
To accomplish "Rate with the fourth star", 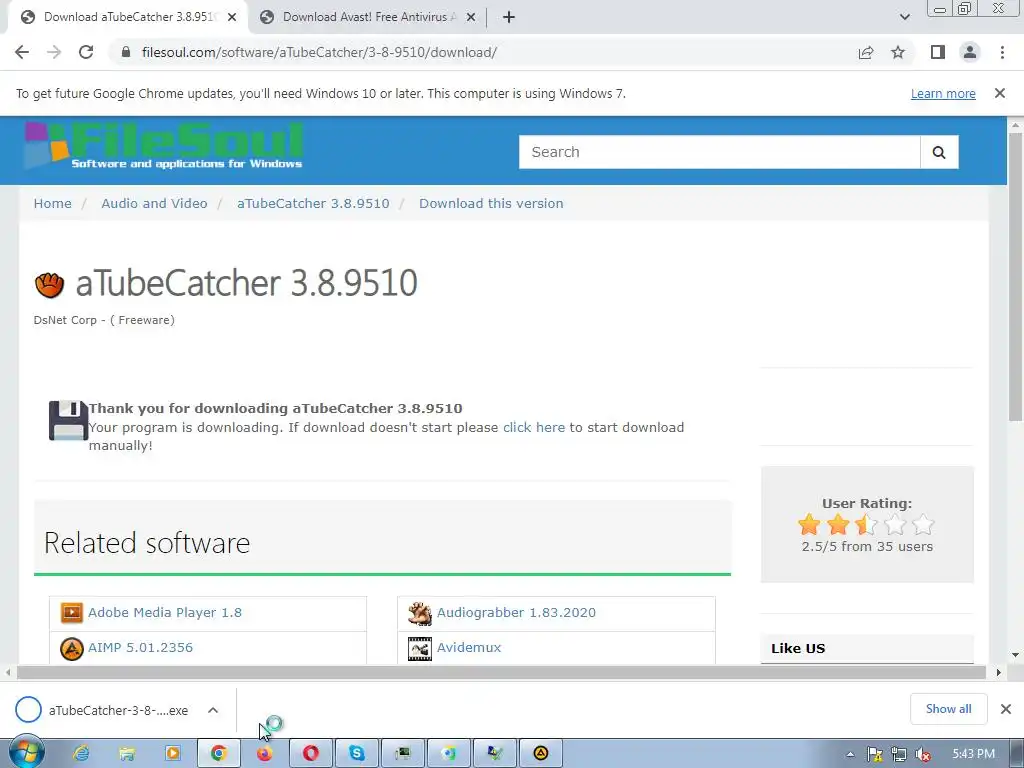I will coord(895,524).
